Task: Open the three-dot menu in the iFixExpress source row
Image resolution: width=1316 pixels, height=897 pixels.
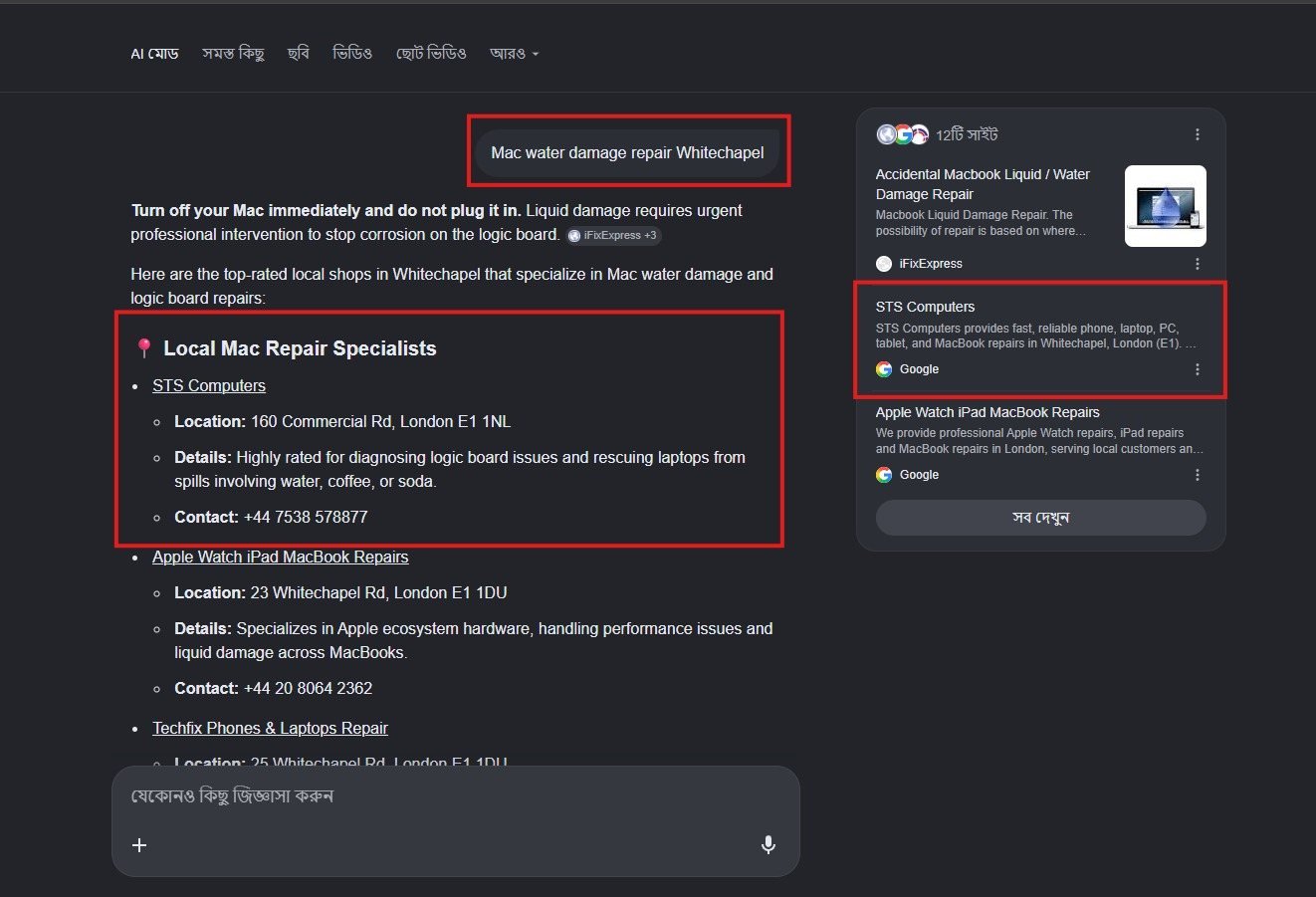Action: pos(1197,264)
